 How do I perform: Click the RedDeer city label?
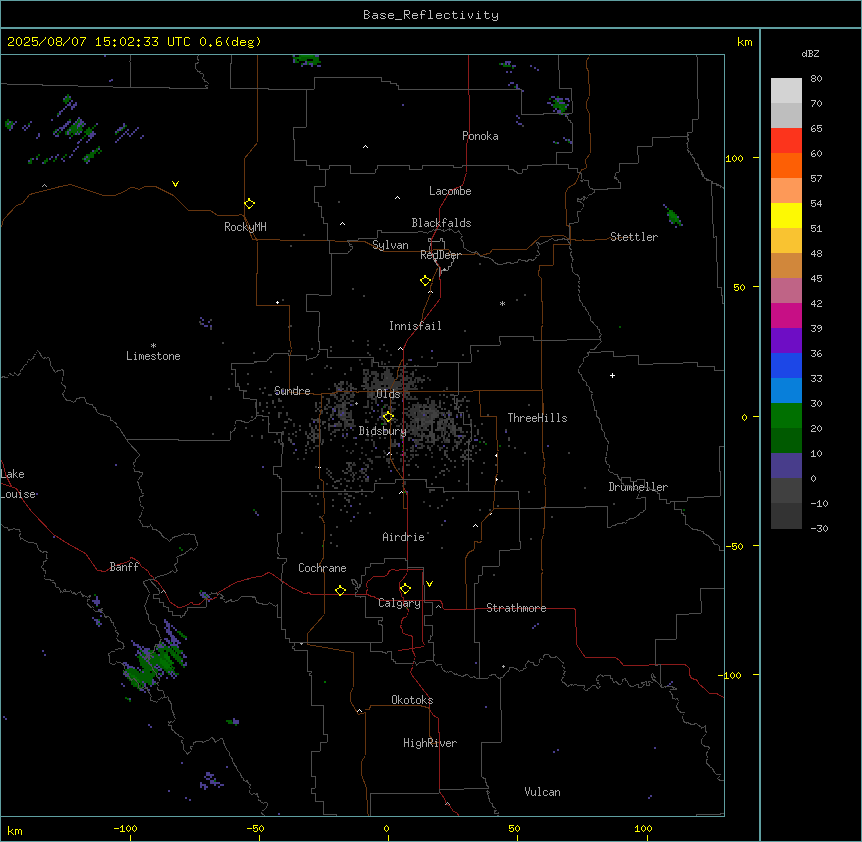pyautogui.click(x=440, y=255)
